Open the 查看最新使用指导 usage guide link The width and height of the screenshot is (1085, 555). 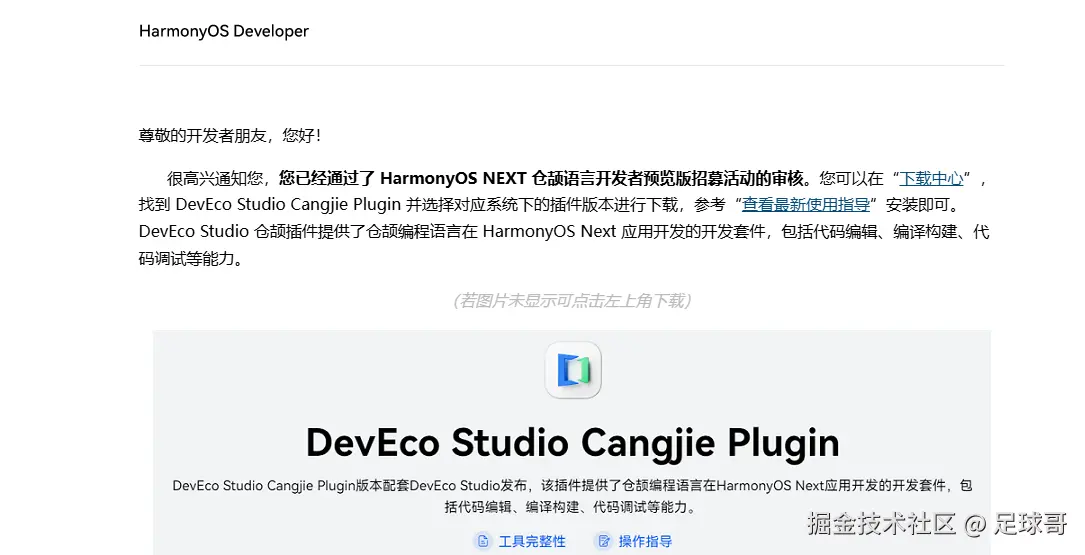[x=806, y=205]
